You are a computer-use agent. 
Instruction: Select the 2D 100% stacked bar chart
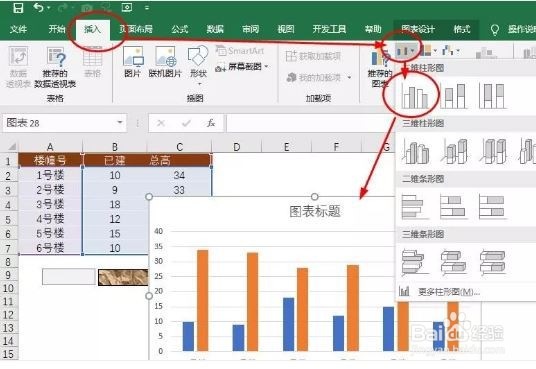[x=492, y=207]
